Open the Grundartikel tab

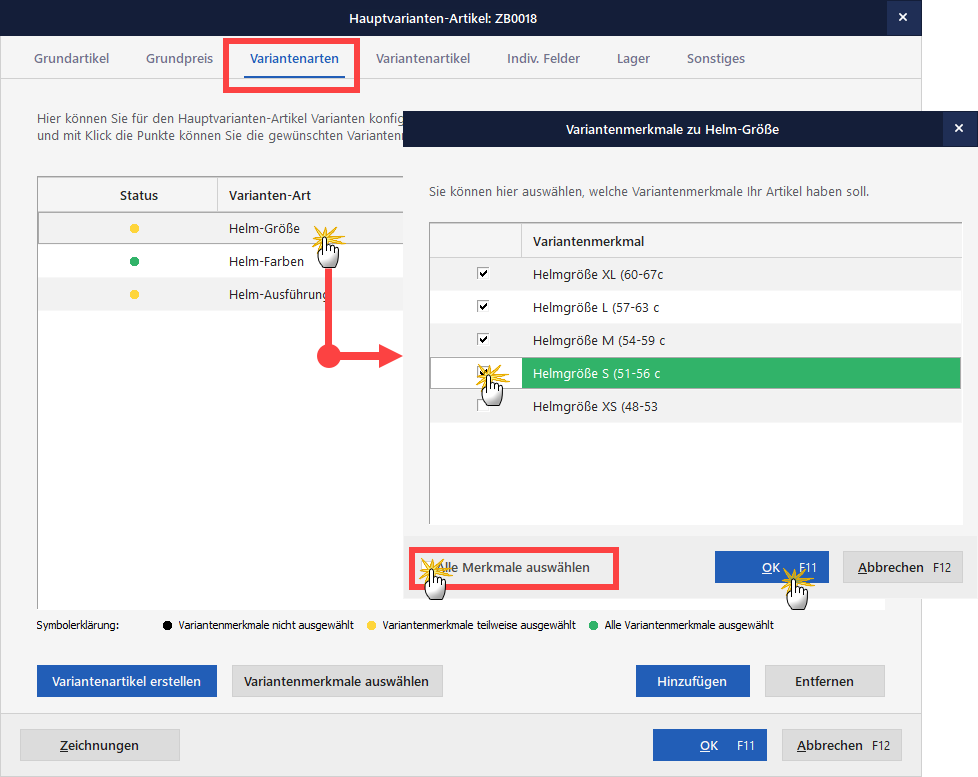71,59
